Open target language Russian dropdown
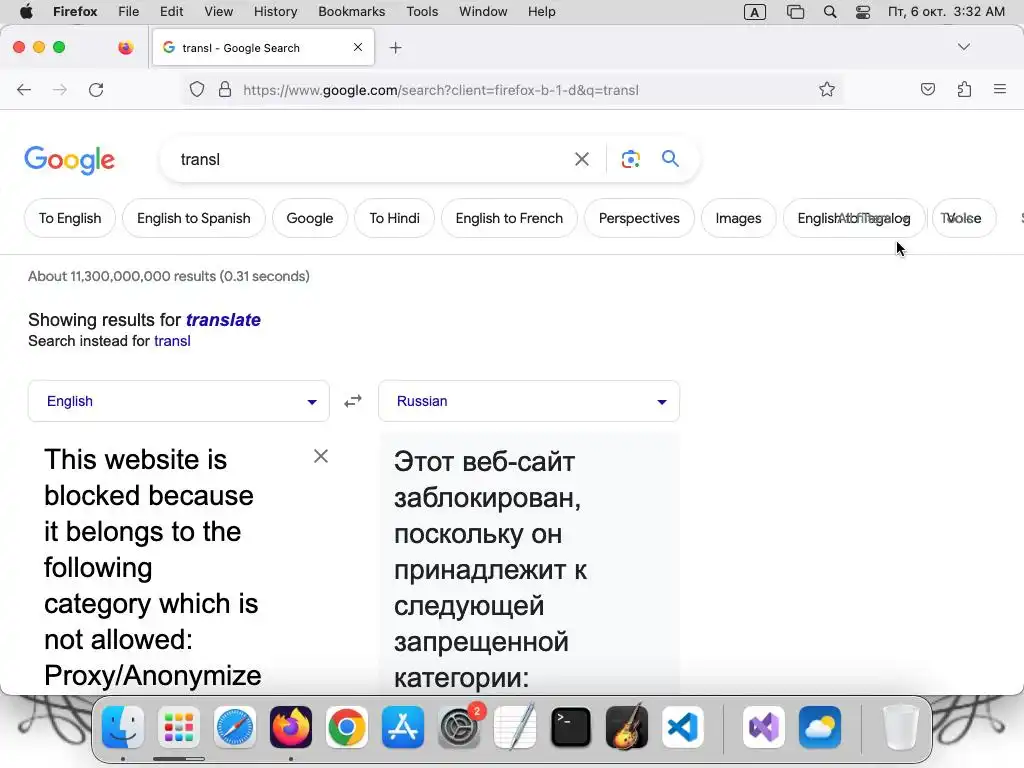 tap(529, 401)
